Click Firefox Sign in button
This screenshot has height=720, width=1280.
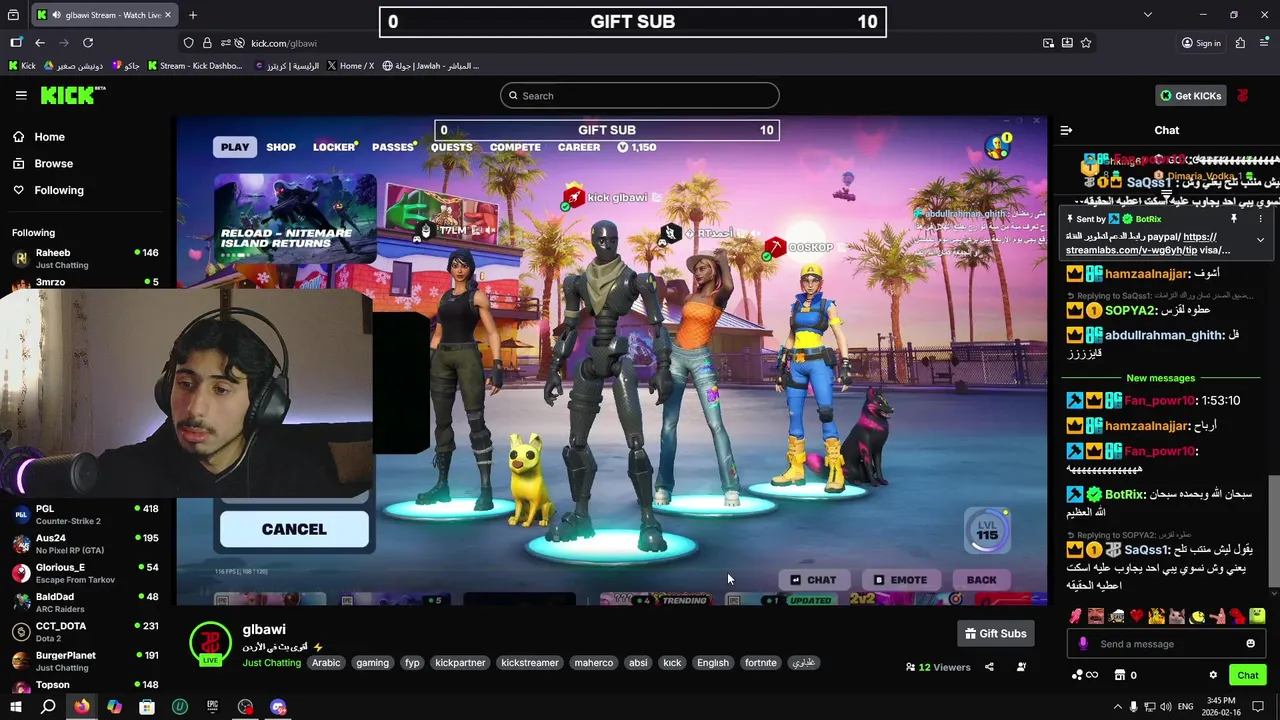(1201, 43)
